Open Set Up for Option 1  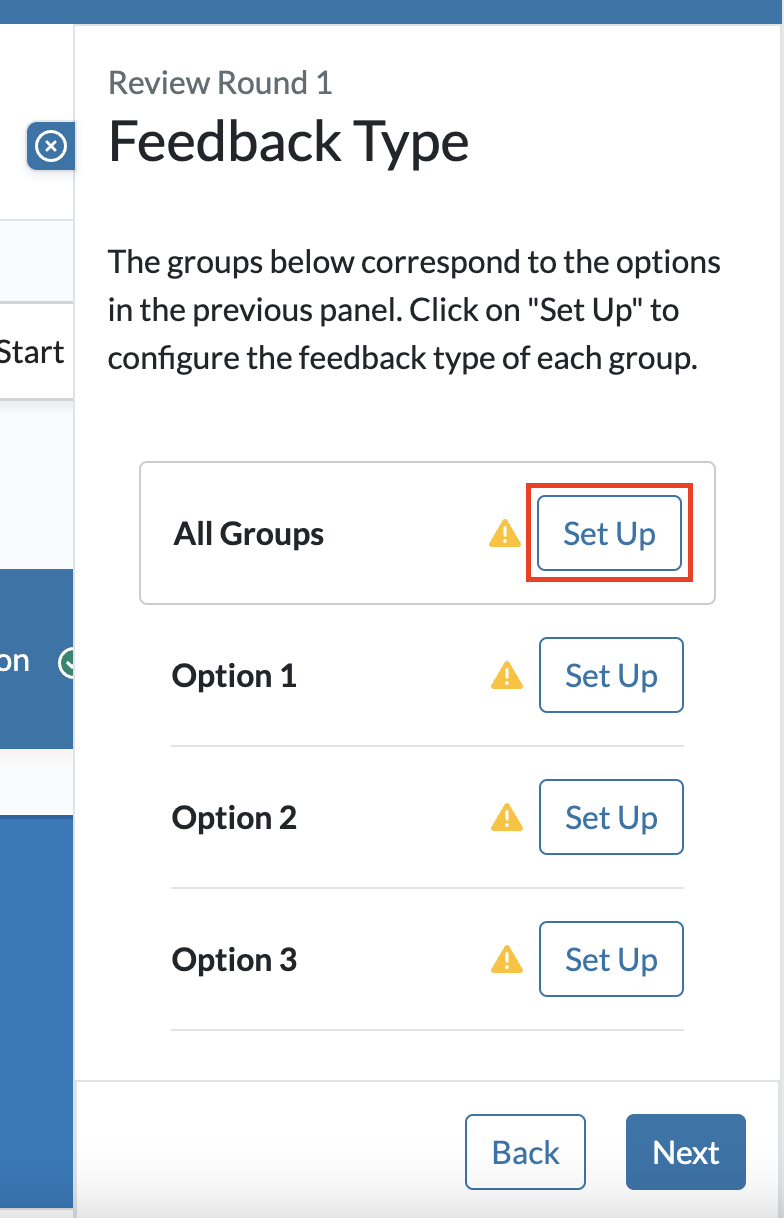click(611, 676)
